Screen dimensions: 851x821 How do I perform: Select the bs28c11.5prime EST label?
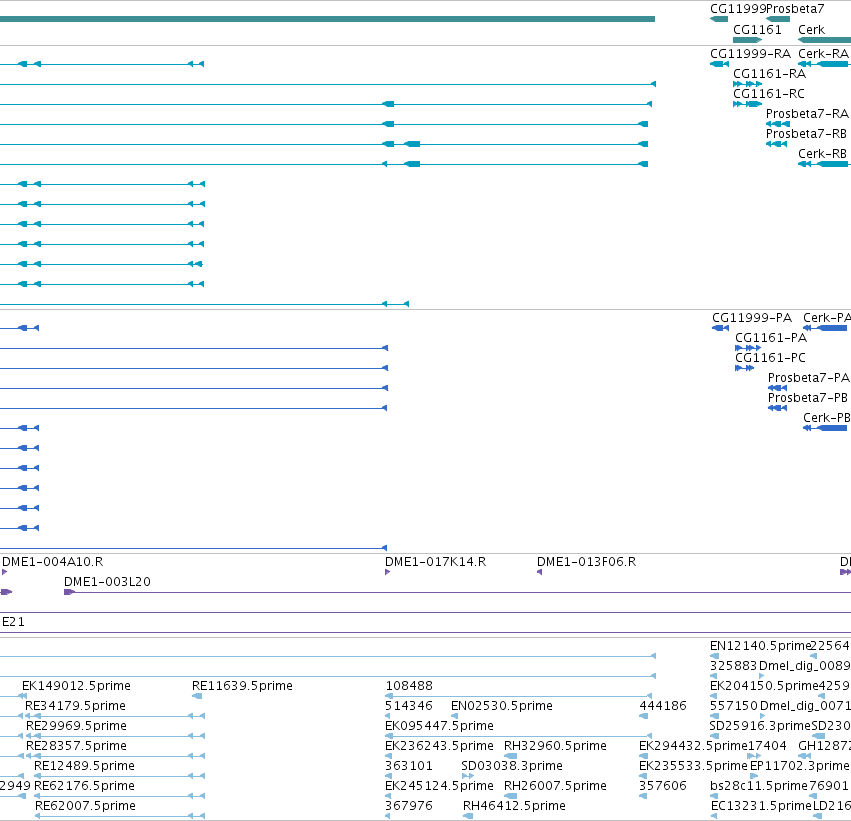coord(759,786)
